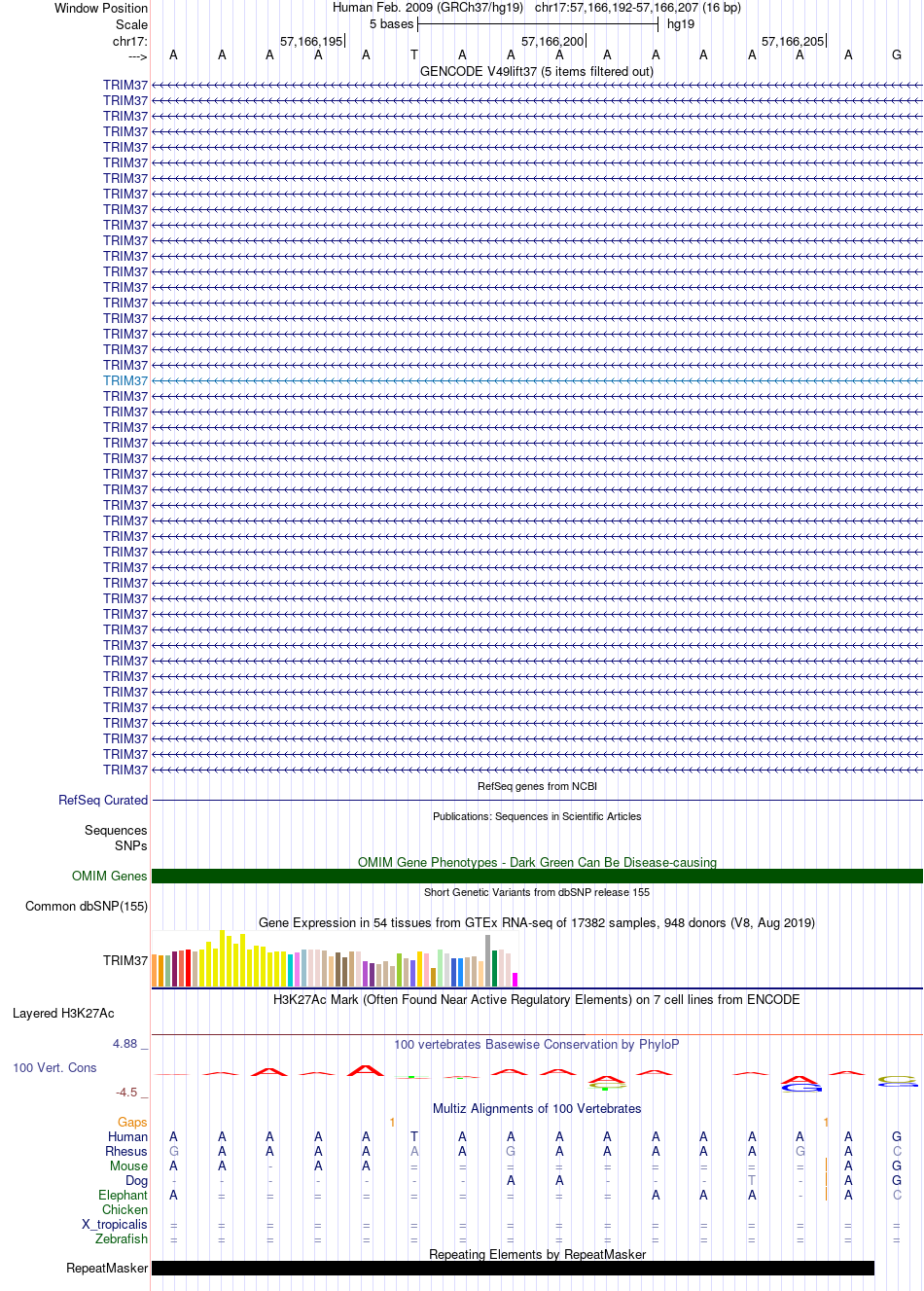Click the Common dbSNP(155) label
The image size is (924, 1291).
(x=87, y=906)
